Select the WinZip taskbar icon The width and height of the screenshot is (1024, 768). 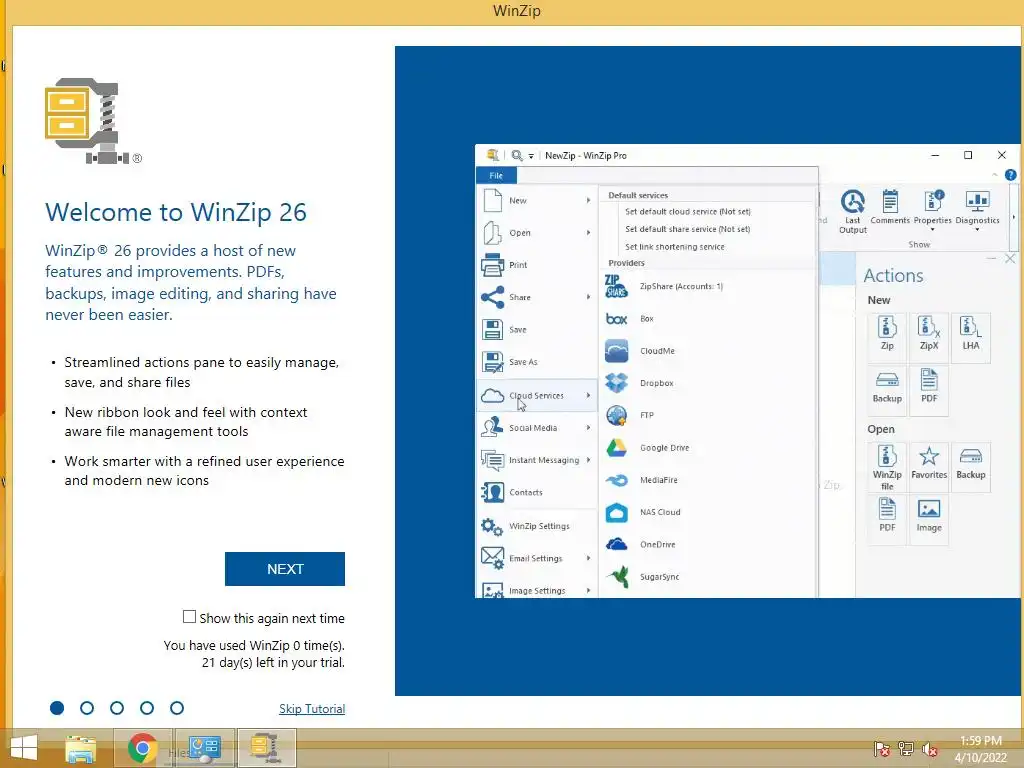pyautogui.click(x=266, y=748)
